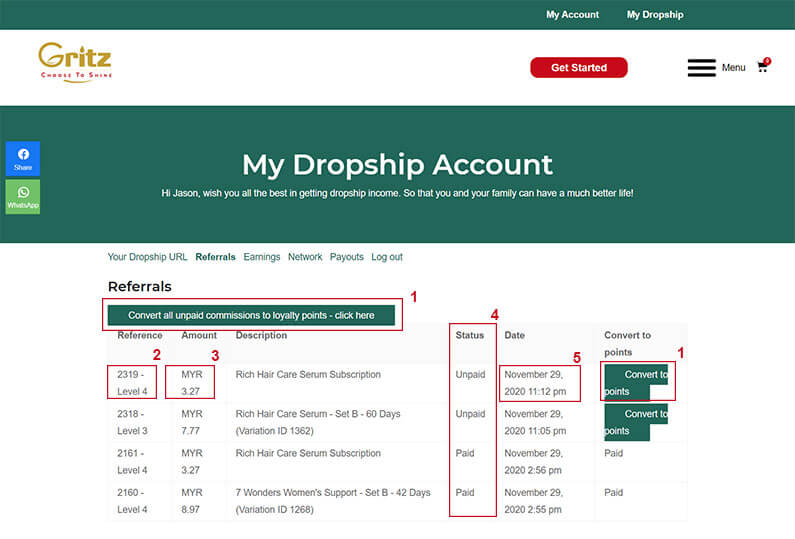
Task: Click date November 29, 2020 11:05 pm
Action: [x=535, y=422]
